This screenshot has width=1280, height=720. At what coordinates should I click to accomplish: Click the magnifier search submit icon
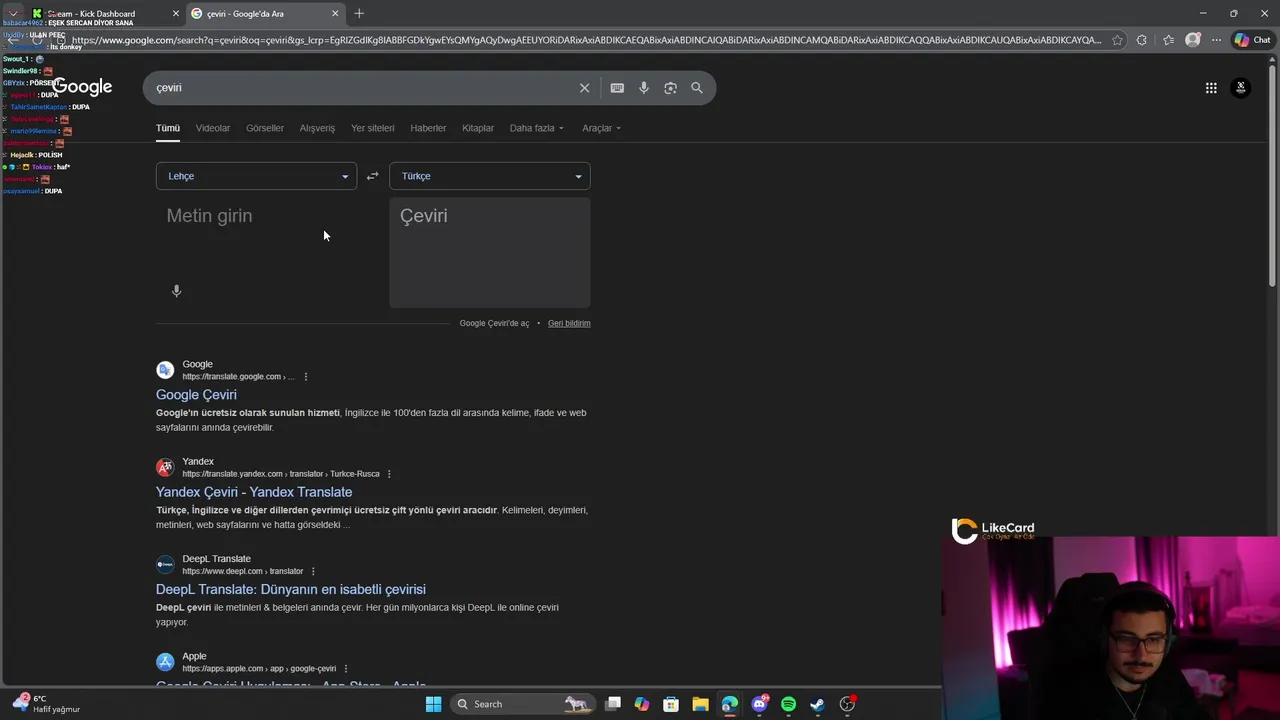click(x=697, y=88)
